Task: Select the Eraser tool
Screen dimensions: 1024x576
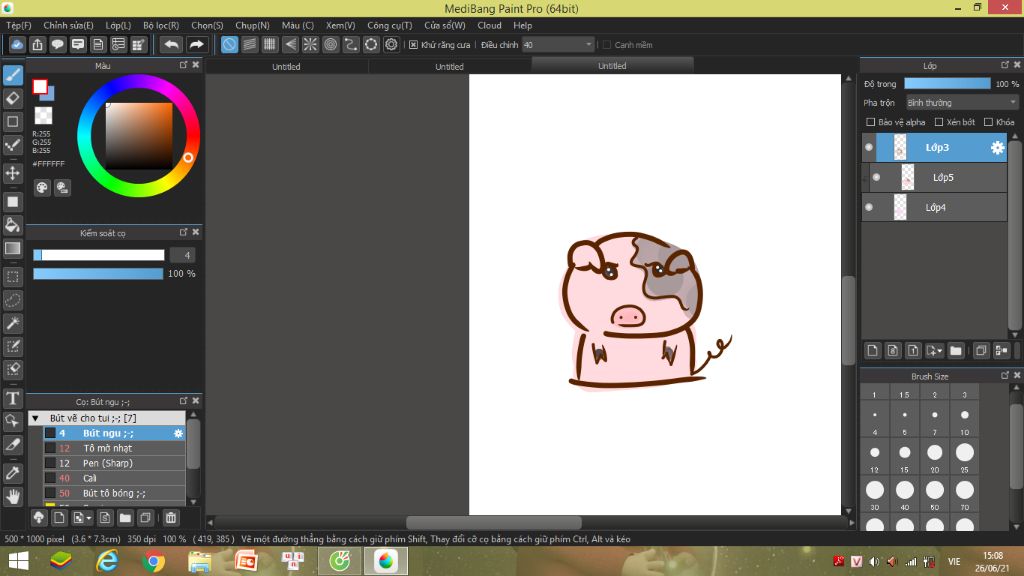Action: 12,98
